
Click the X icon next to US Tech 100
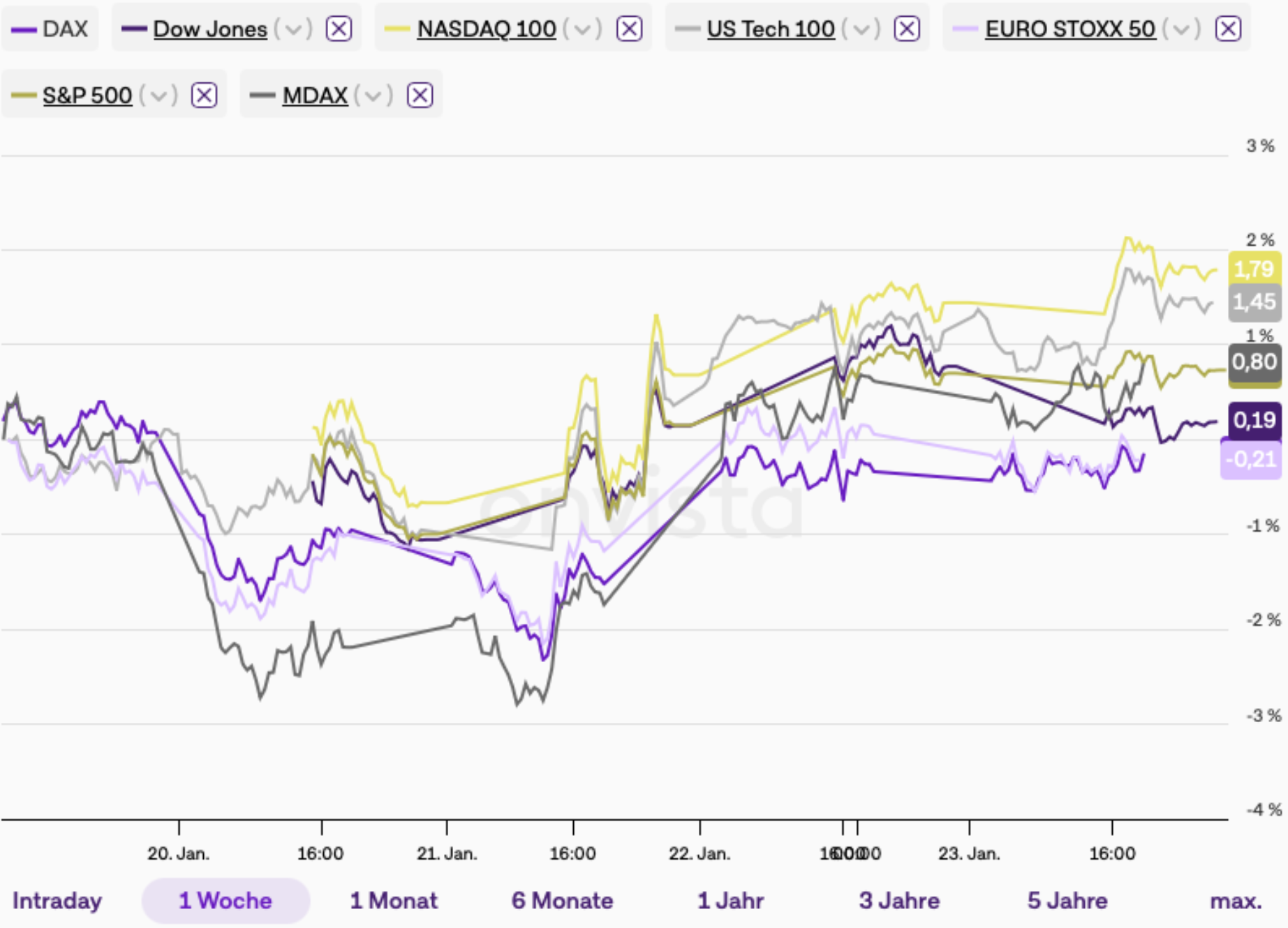[907, 29]
